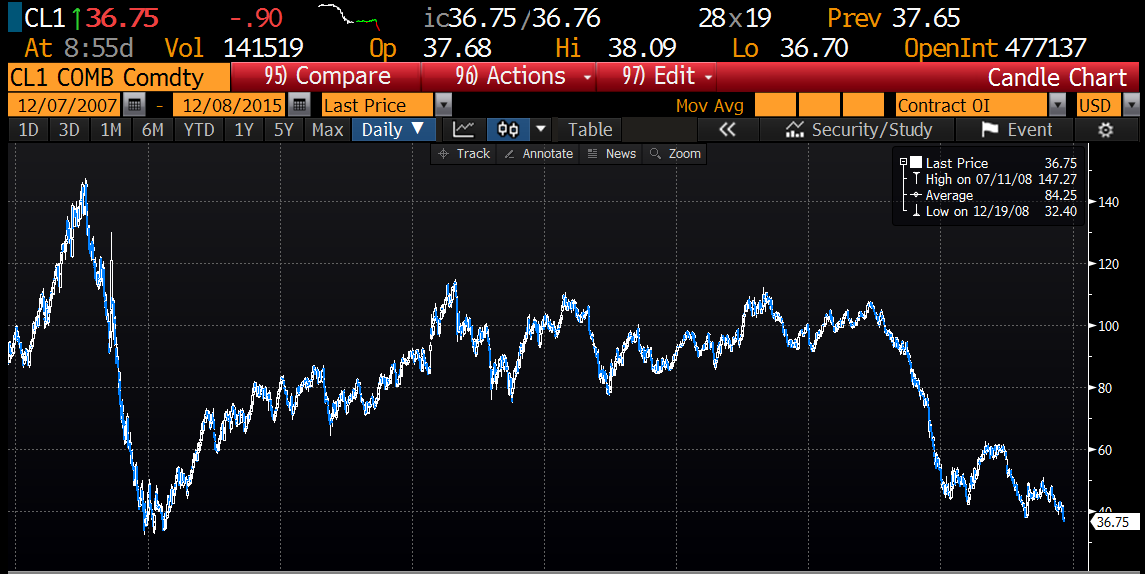
Task: Click the Compare button
Action: coord(325,77)
